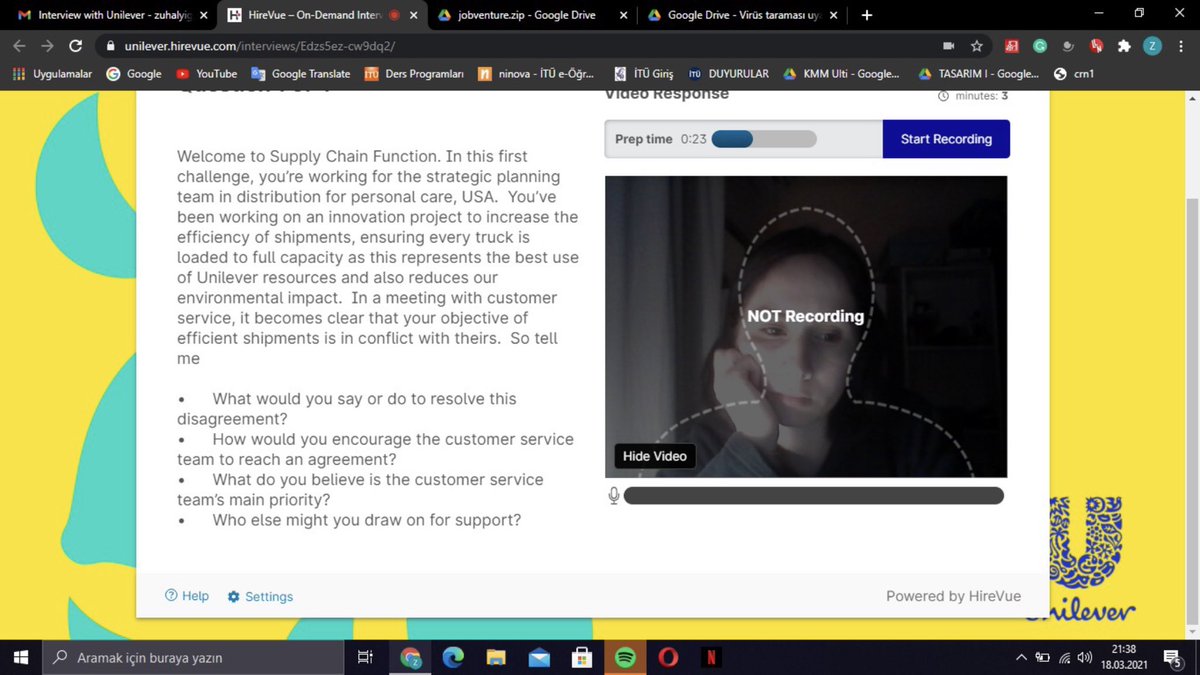Viewport: 1200px width, 675px height.
Task: Open the Extensions puzzle menu
Action: [1124, 46]
